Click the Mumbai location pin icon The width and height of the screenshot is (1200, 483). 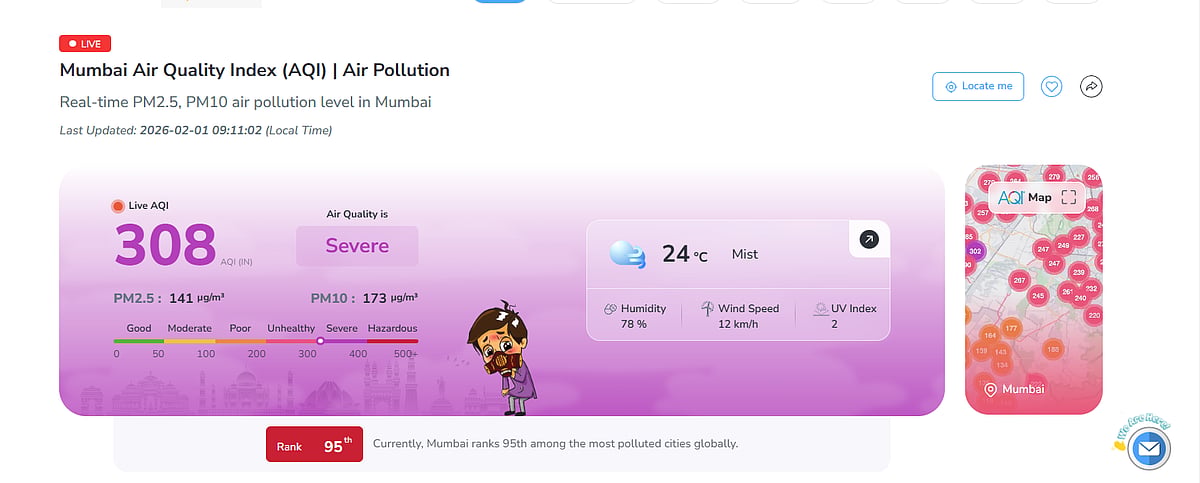(x=991, y=389)
